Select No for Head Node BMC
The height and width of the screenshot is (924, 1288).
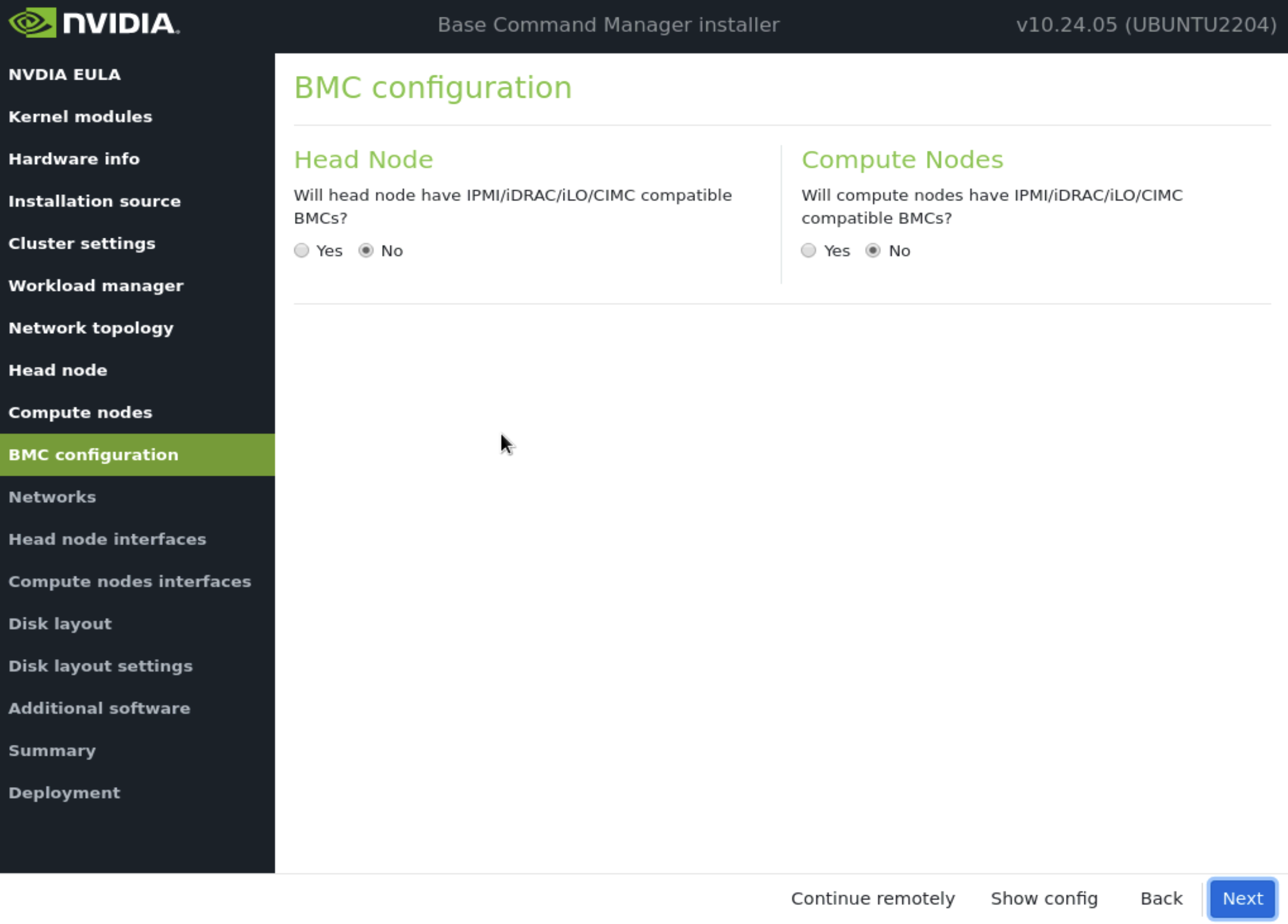(366, 250)
